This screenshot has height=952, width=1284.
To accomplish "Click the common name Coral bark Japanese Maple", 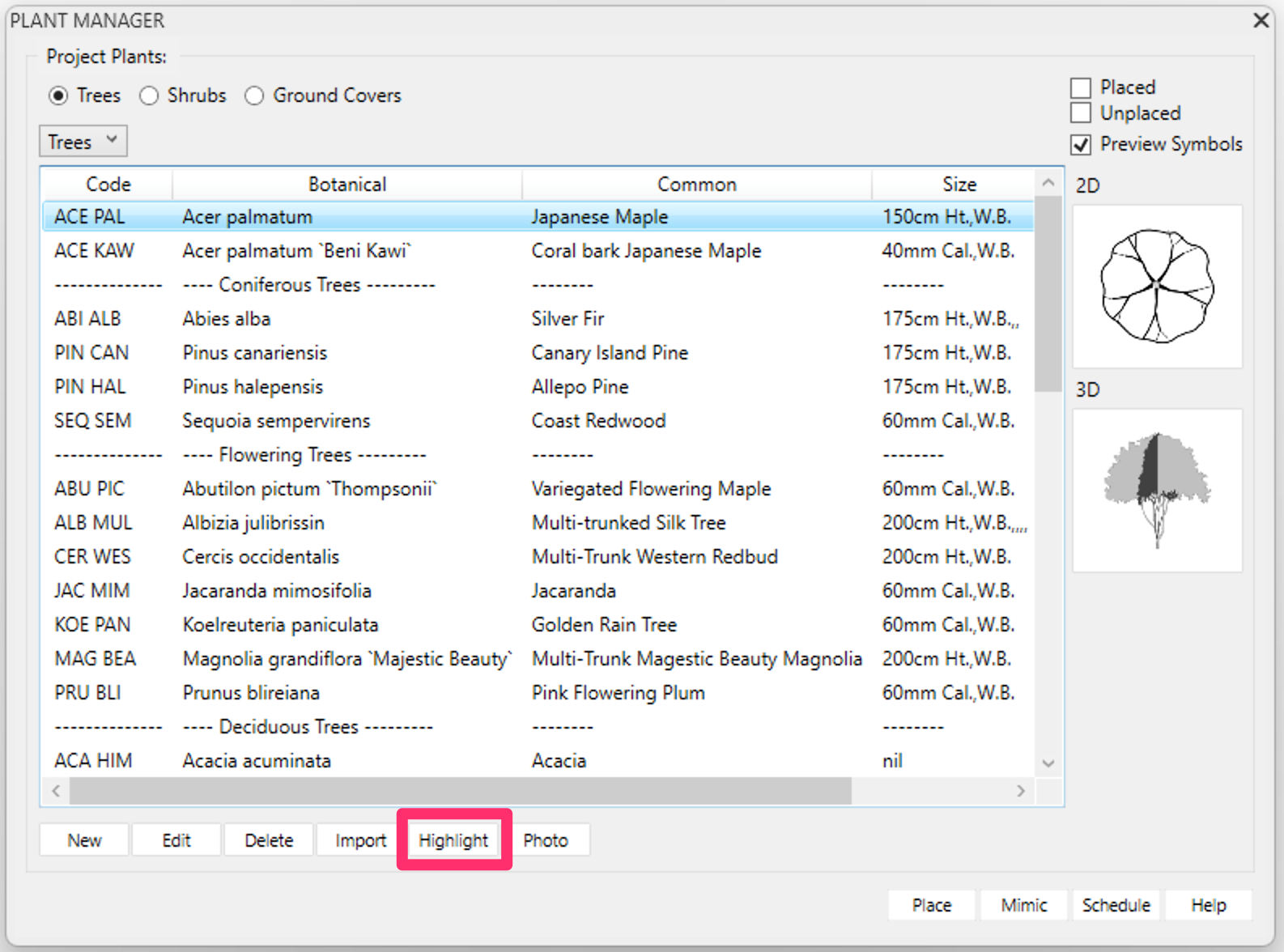I will point(646,251).
